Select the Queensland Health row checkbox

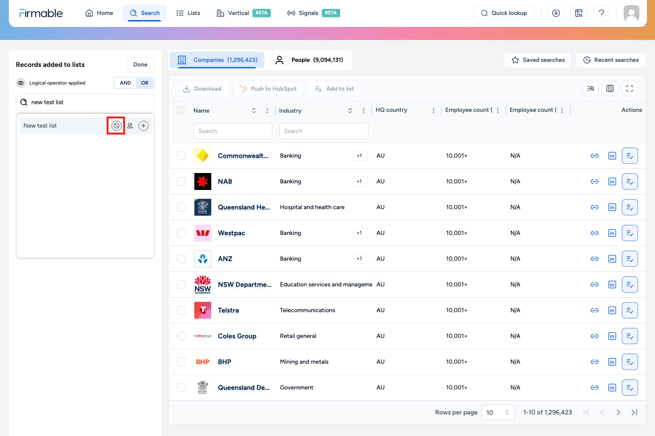[x=181, y=207]
